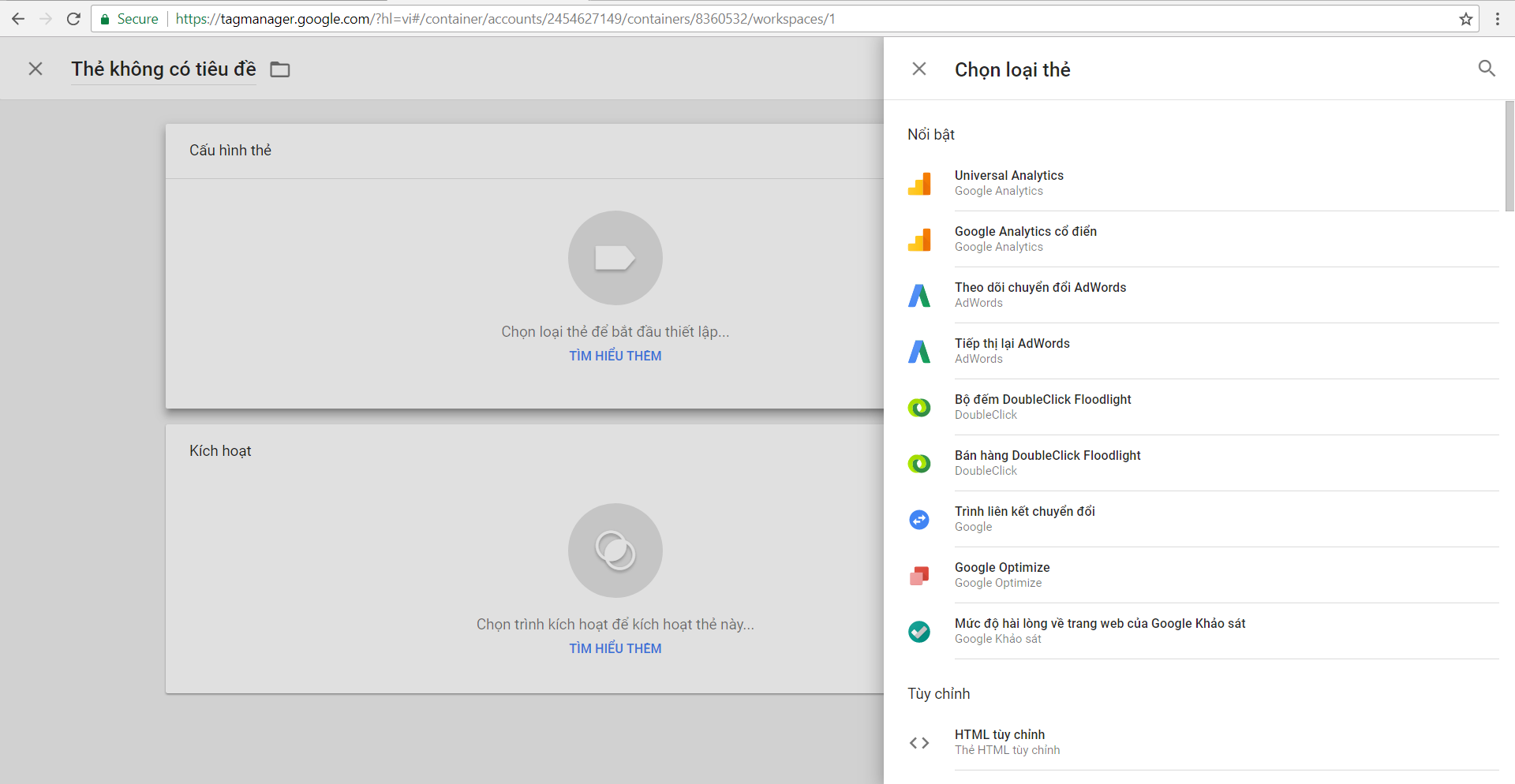The height and width of the screenshot is (784, 1515).
Task: Click Chọn loại thẻ để bắt đầu text
Action: pyautogui.click(x=615, y=332)
